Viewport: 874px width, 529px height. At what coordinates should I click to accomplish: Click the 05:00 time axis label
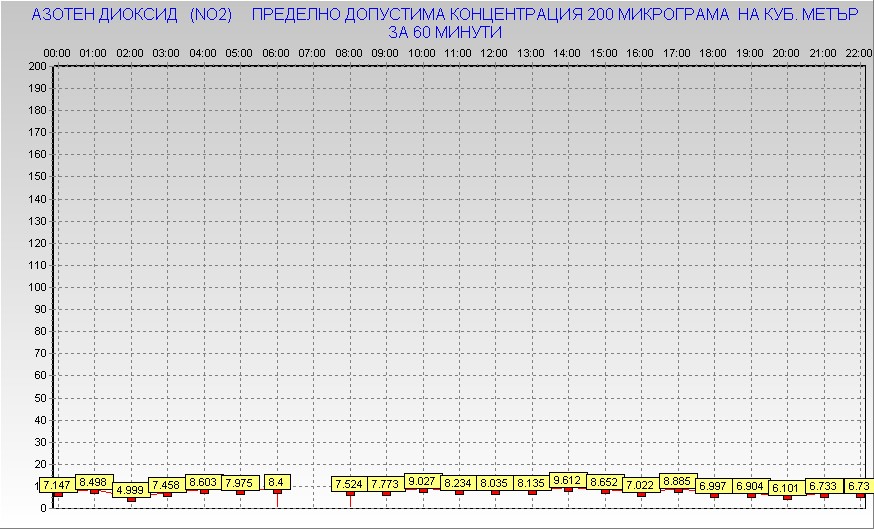coord(239,54)
